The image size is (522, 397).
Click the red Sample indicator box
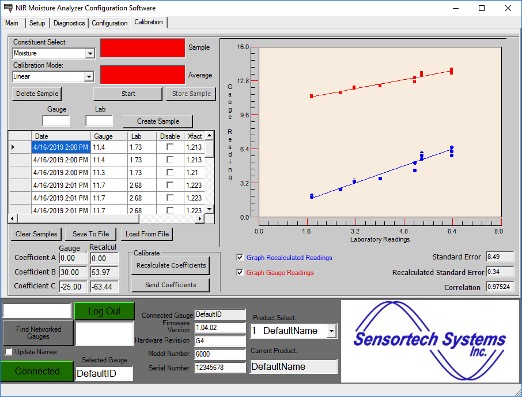142,48
